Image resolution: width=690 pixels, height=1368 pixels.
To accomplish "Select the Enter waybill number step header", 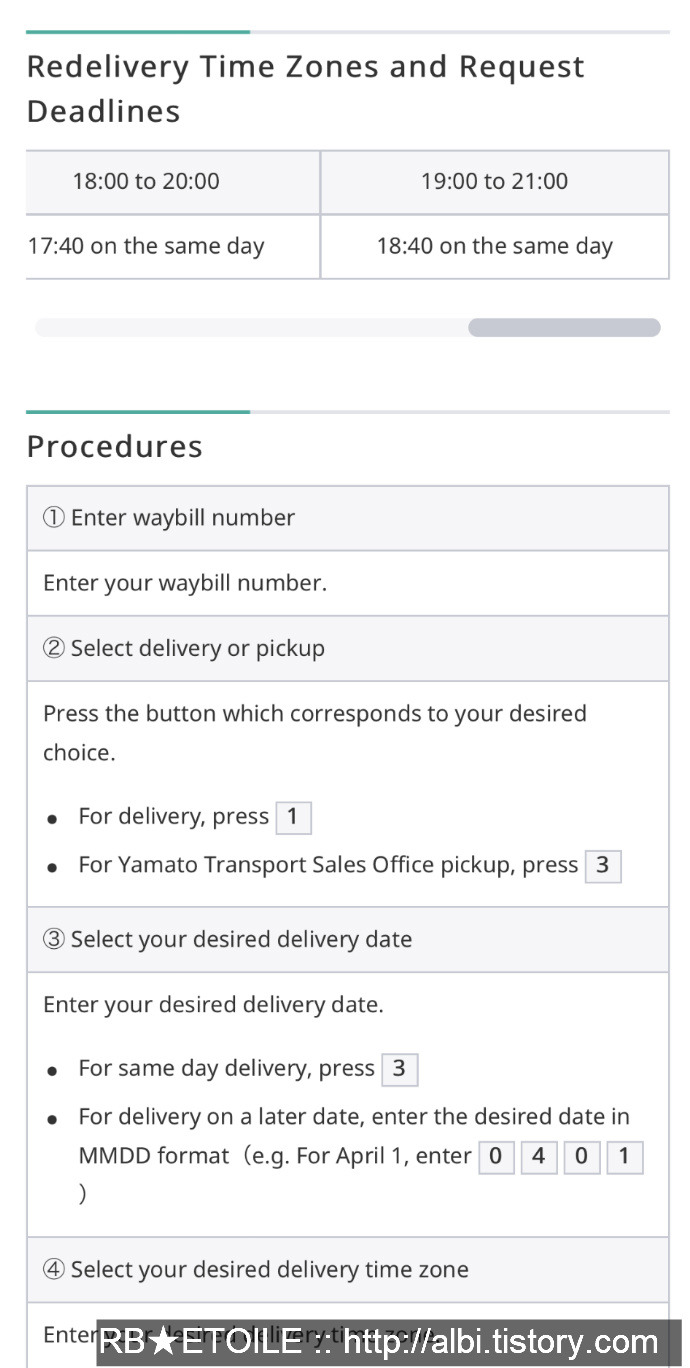I will (x=348, y=518).
